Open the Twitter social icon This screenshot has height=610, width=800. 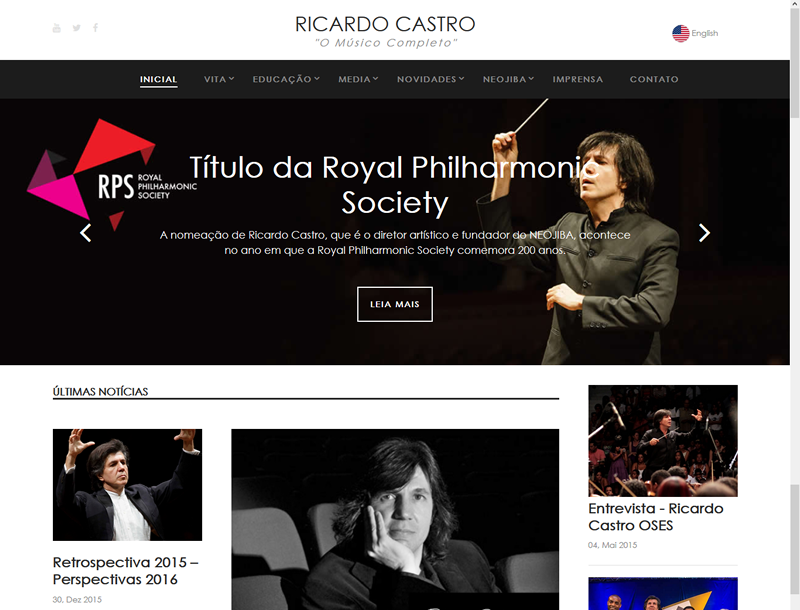click(77, 28)
